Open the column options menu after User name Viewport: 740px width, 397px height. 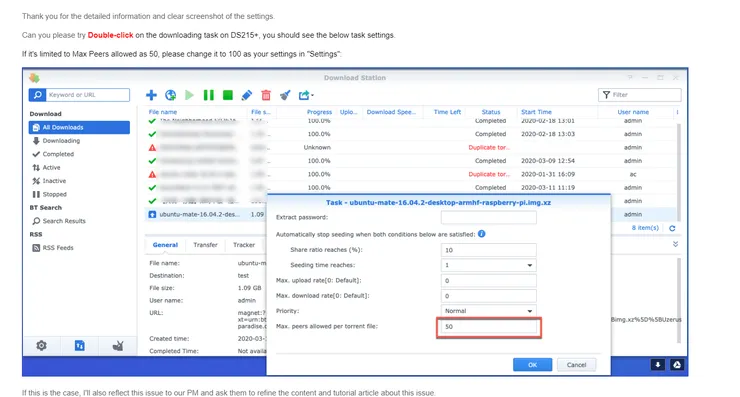tap(677, 112)
